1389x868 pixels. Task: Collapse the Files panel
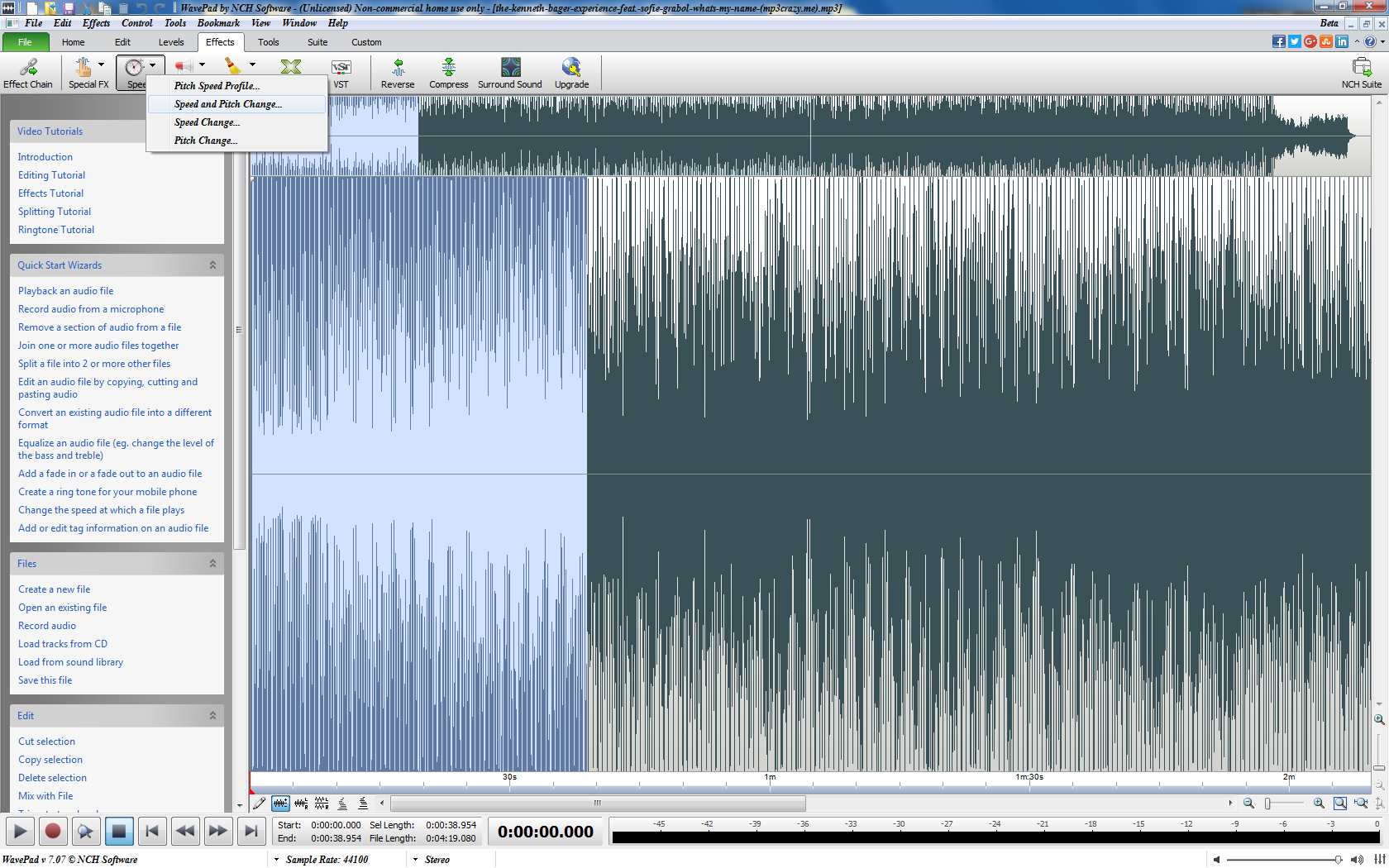[212, 564]
